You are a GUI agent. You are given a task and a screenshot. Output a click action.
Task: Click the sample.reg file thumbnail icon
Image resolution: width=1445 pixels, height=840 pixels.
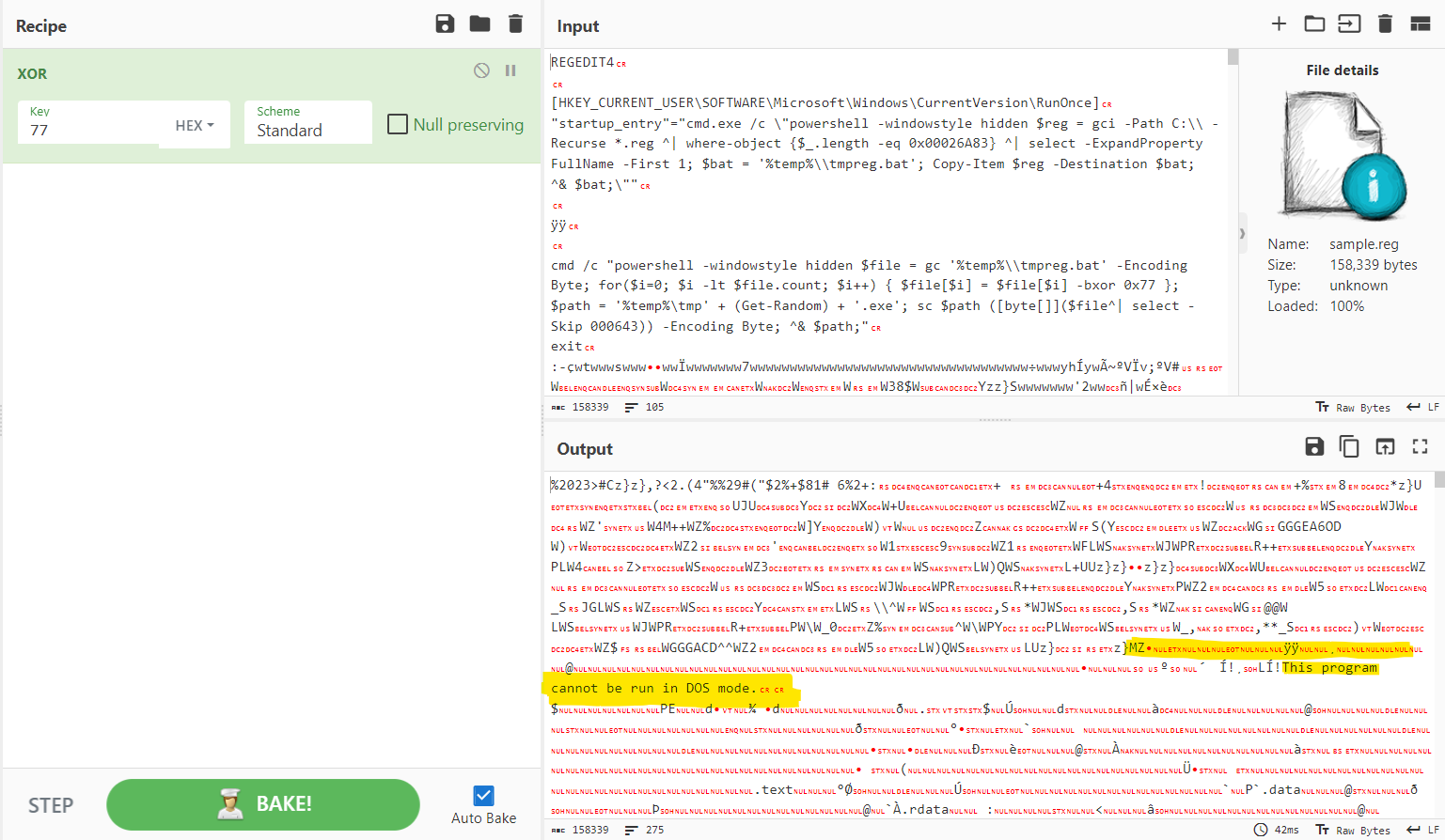1343,155
